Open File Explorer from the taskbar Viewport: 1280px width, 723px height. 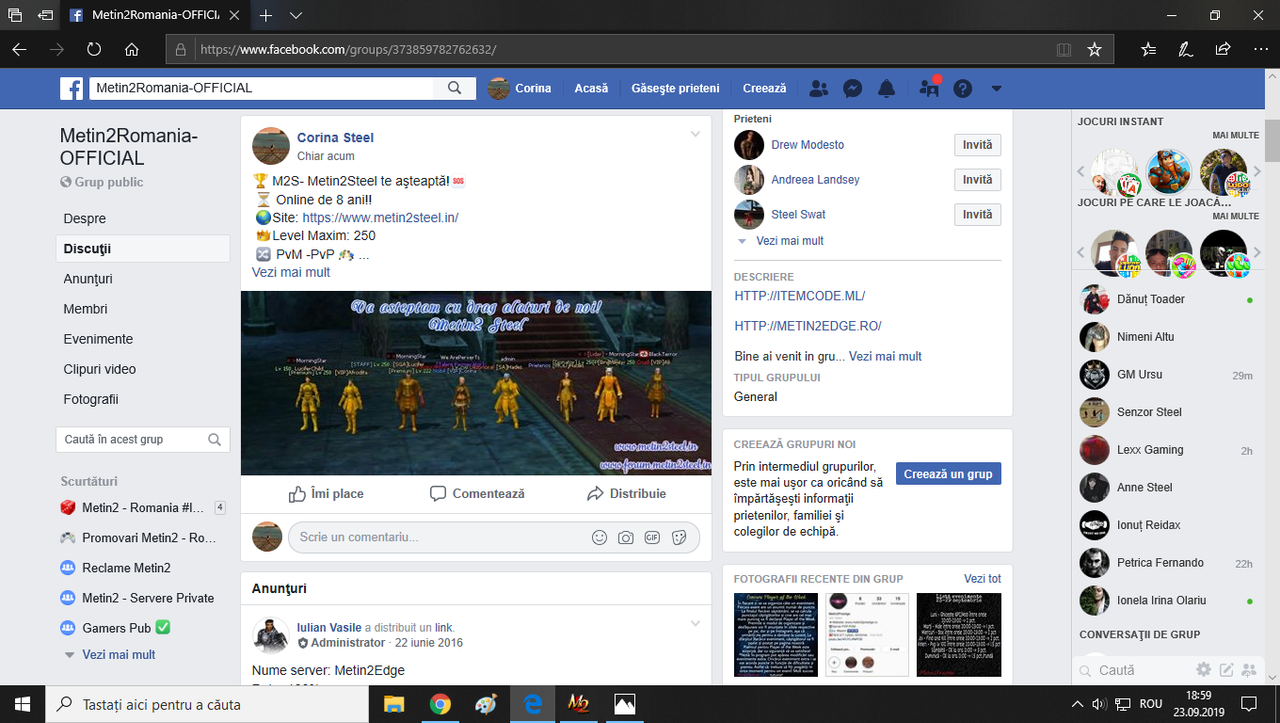pos(393,704)
